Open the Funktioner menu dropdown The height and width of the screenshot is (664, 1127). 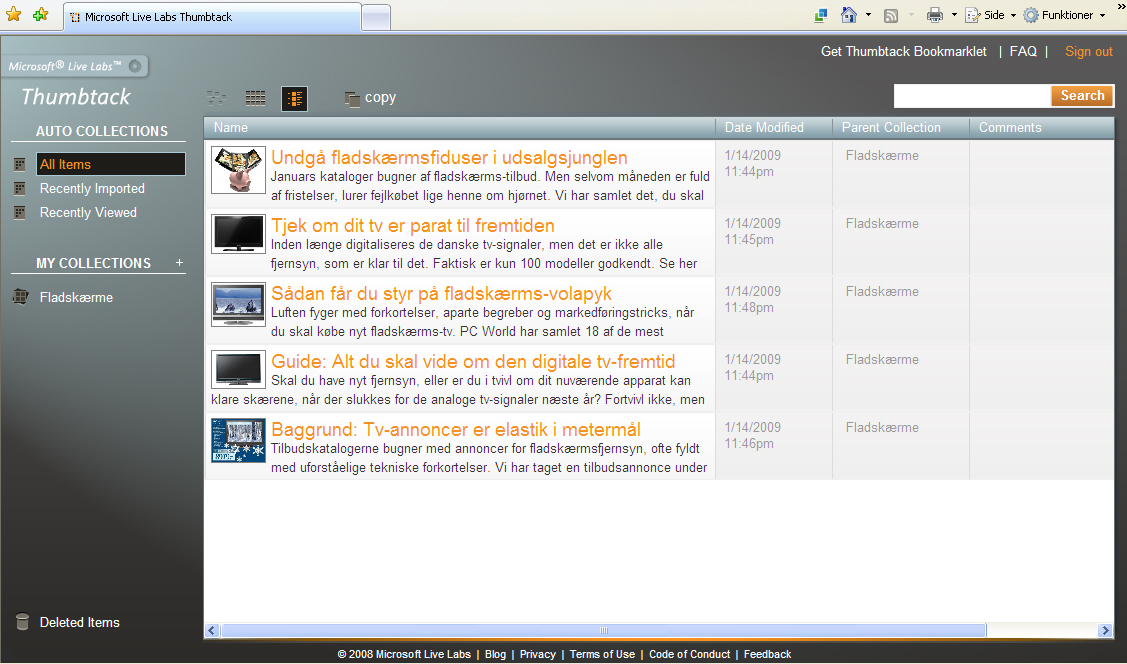coord(1064,15)
